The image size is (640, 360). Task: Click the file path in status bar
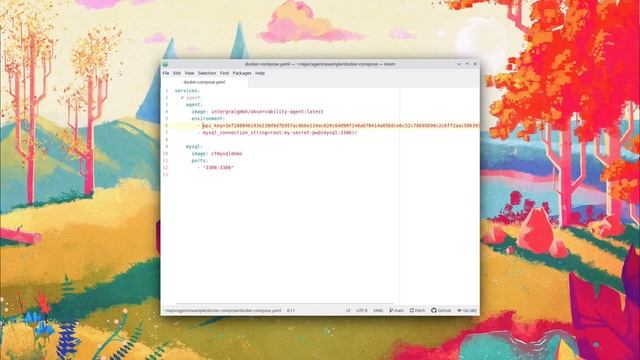coord(223,311)
